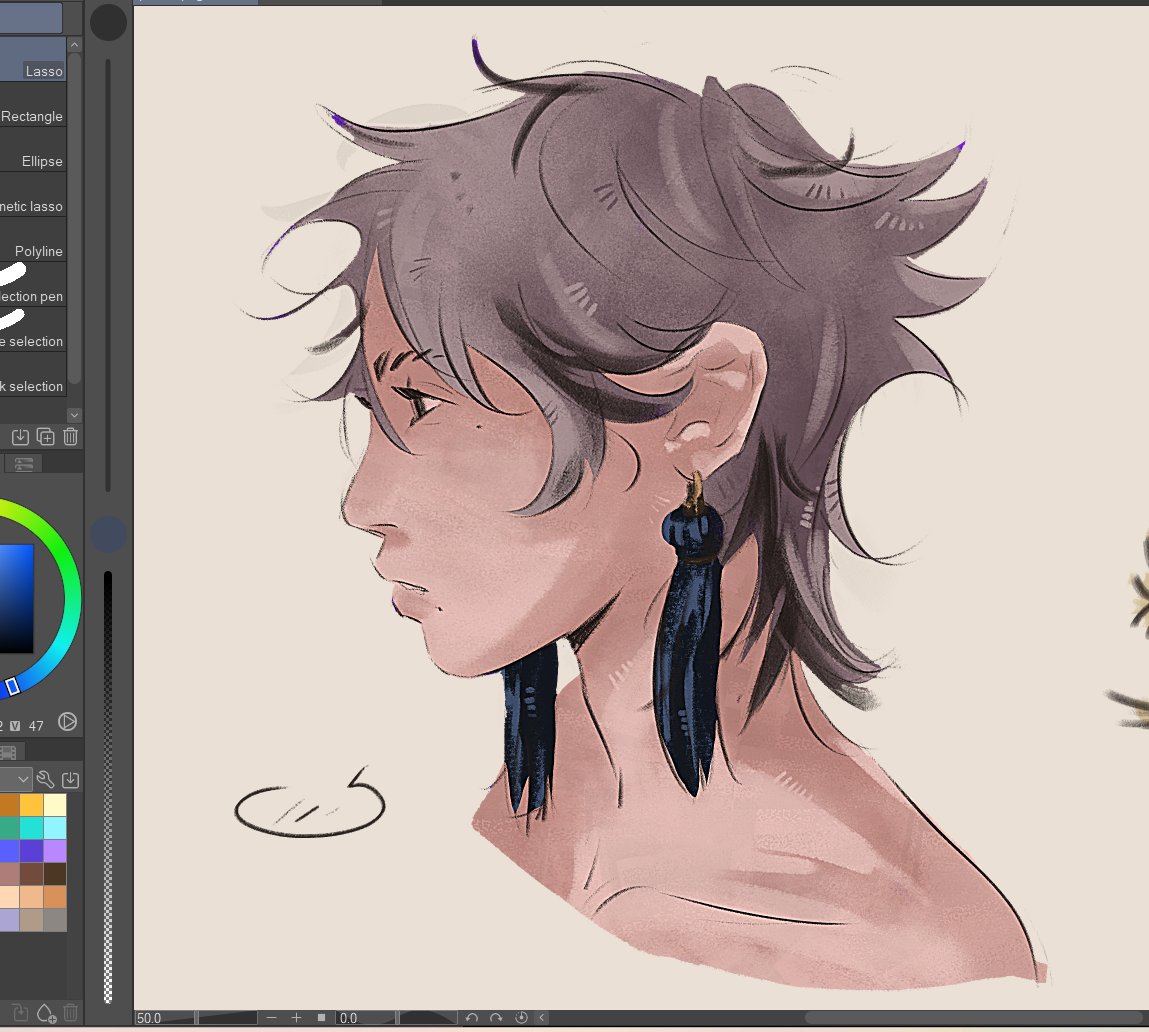Select the indigo purple palette swatch
Image resolution: width=1149 pixels, height=1032 pixels.
[x=32, y=851]
